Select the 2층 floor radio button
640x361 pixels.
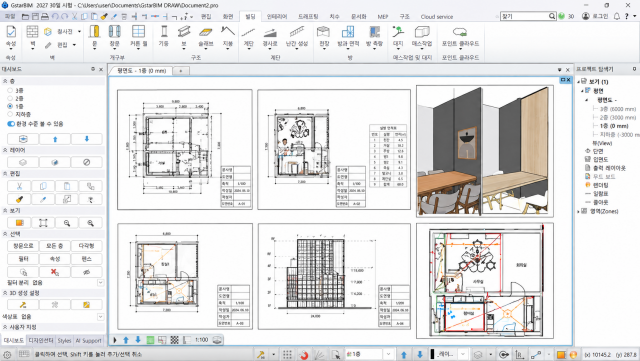[x=10, y=98]
